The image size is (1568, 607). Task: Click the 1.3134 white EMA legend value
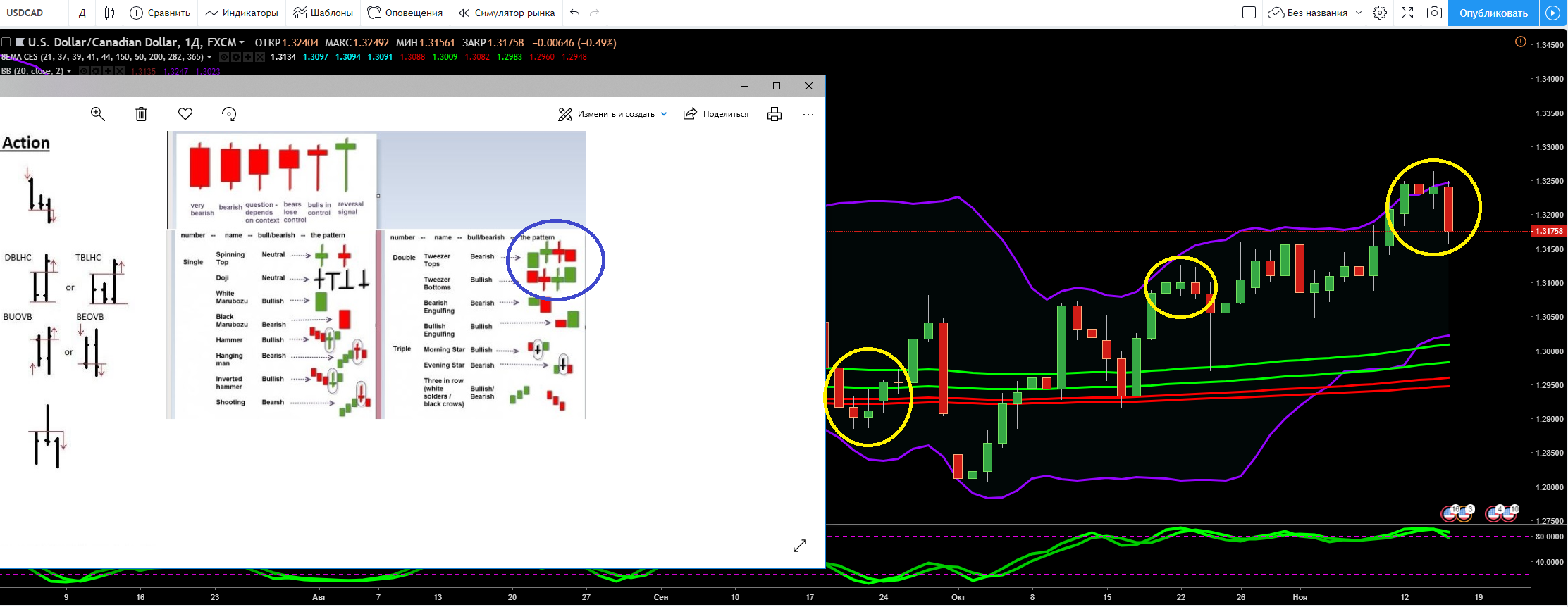(x=283, y=57)
